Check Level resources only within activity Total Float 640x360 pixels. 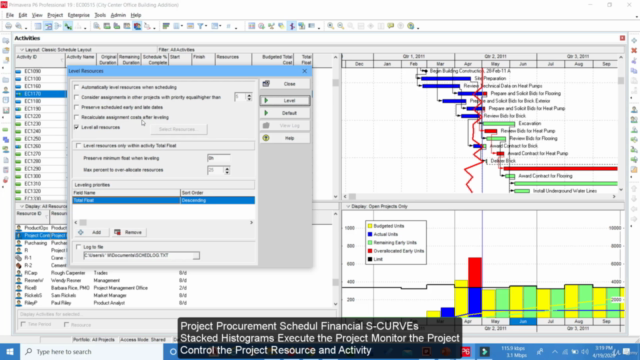[78, 145]
